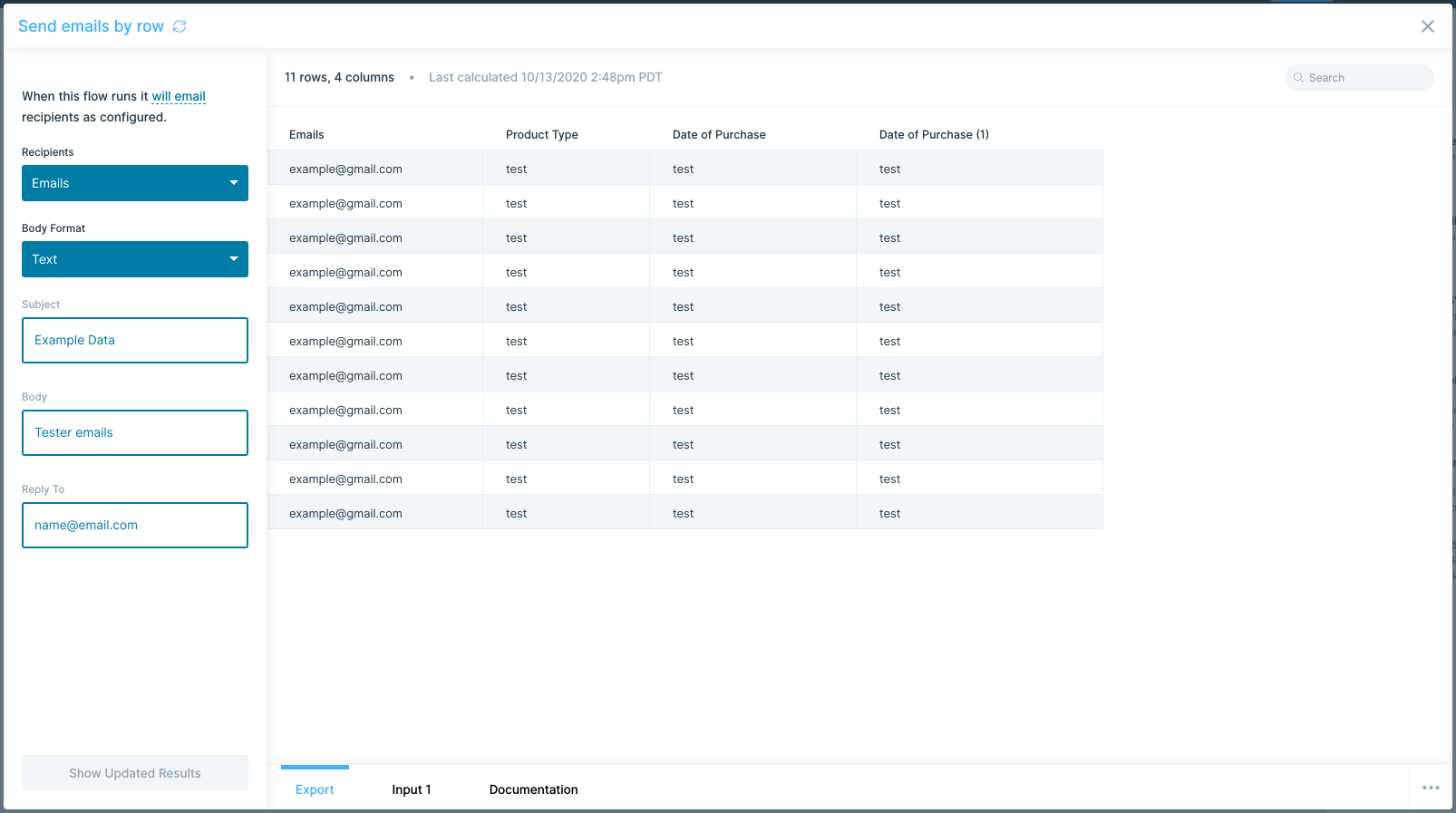Click the Body field containing Tester emails
Viewport: 1456px width, 813px height.
click(135, 432)
